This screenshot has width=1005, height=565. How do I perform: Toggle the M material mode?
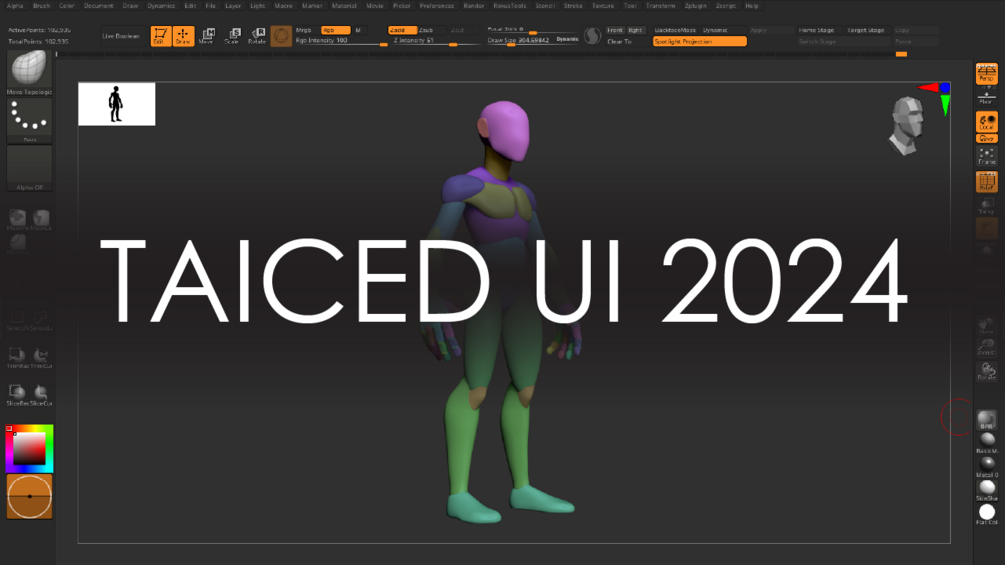[x=359, y=30]
